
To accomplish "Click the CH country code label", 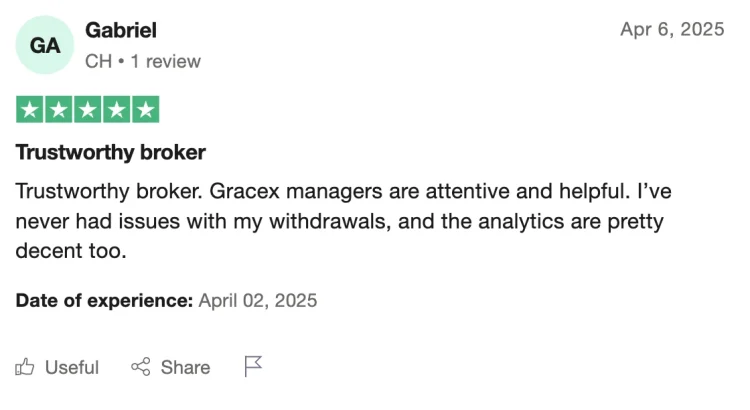I will (x=99, y=61).
